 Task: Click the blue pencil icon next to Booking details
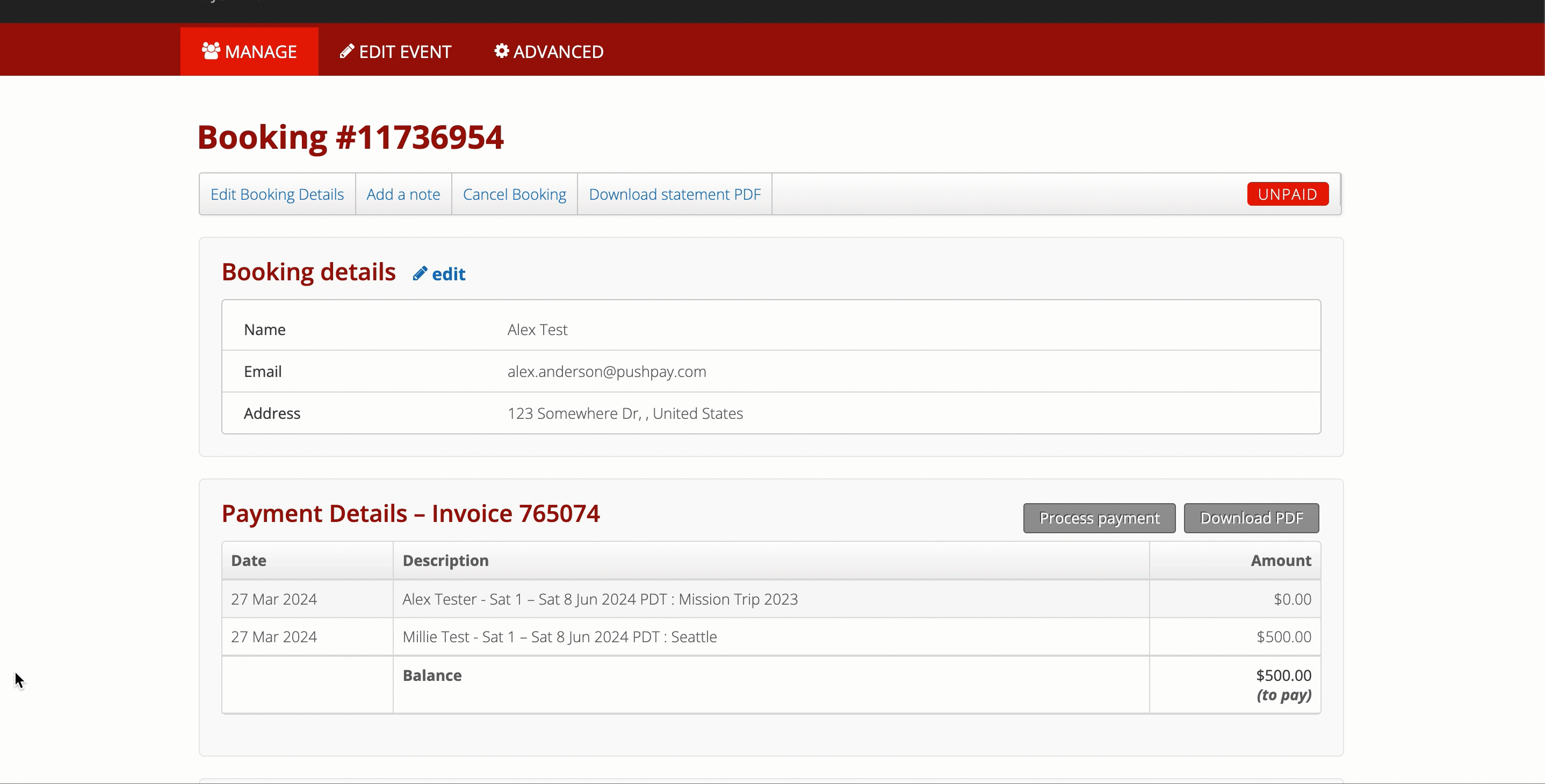(x=420, y=273)
